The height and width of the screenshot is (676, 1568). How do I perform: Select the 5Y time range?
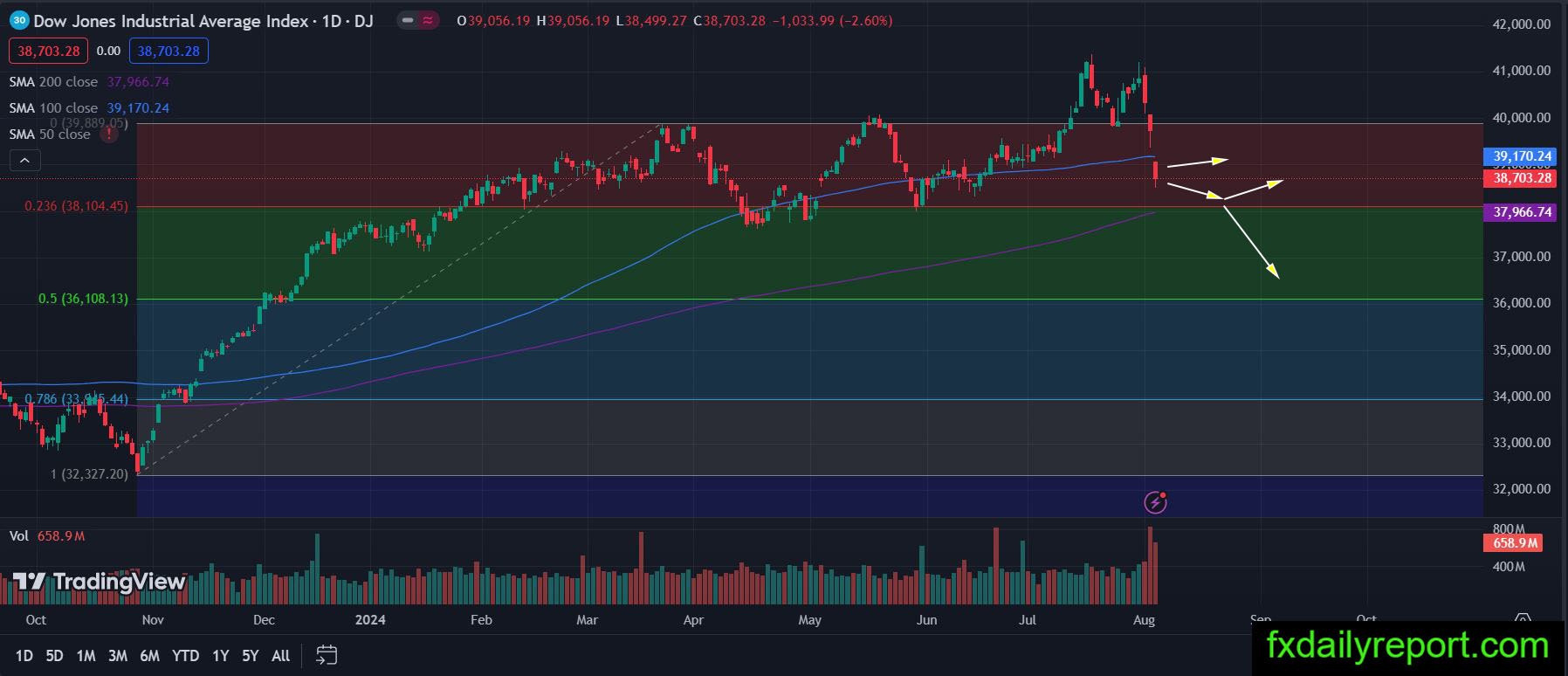250,655
